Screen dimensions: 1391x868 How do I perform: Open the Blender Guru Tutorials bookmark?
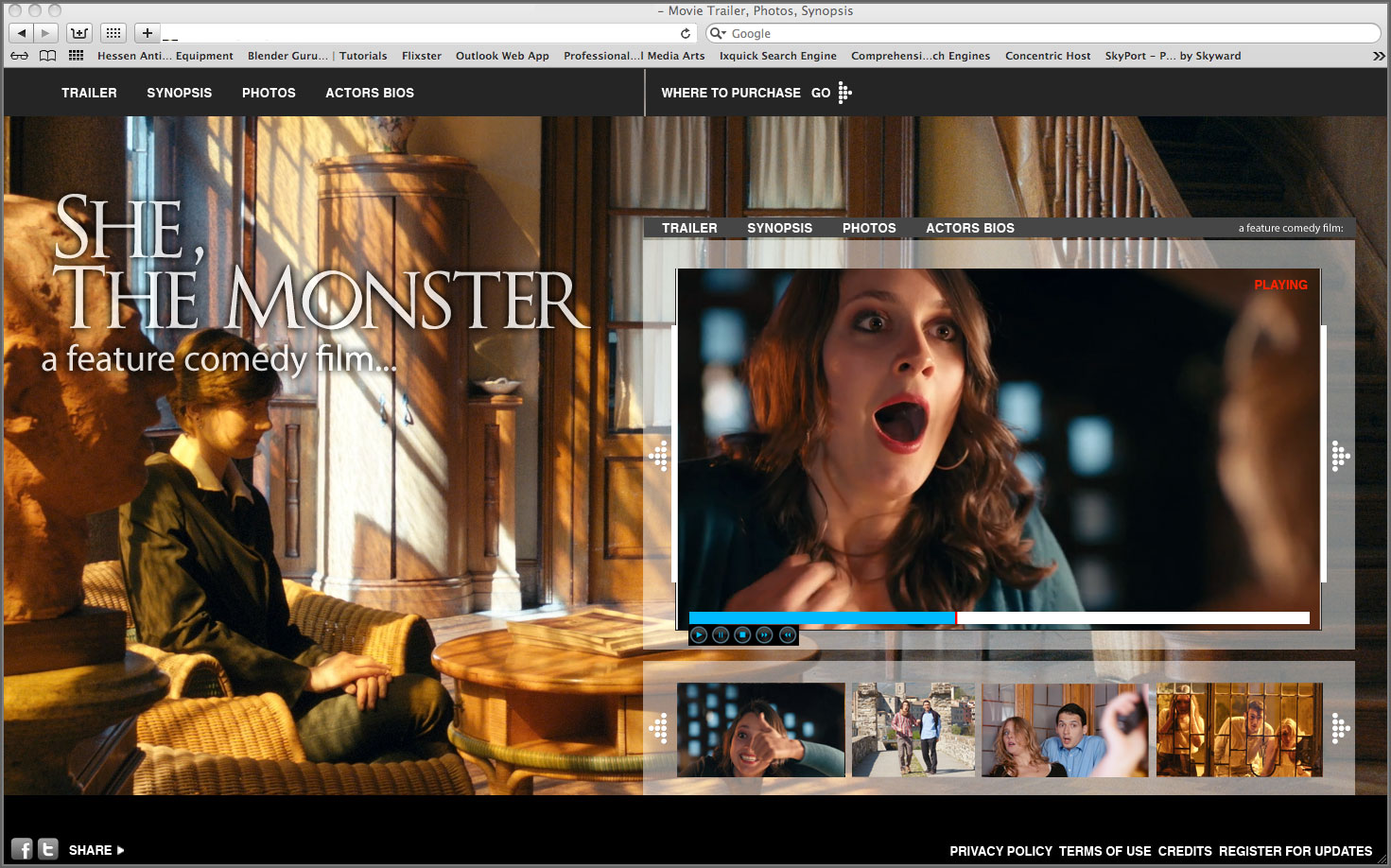tap(318, 56)
